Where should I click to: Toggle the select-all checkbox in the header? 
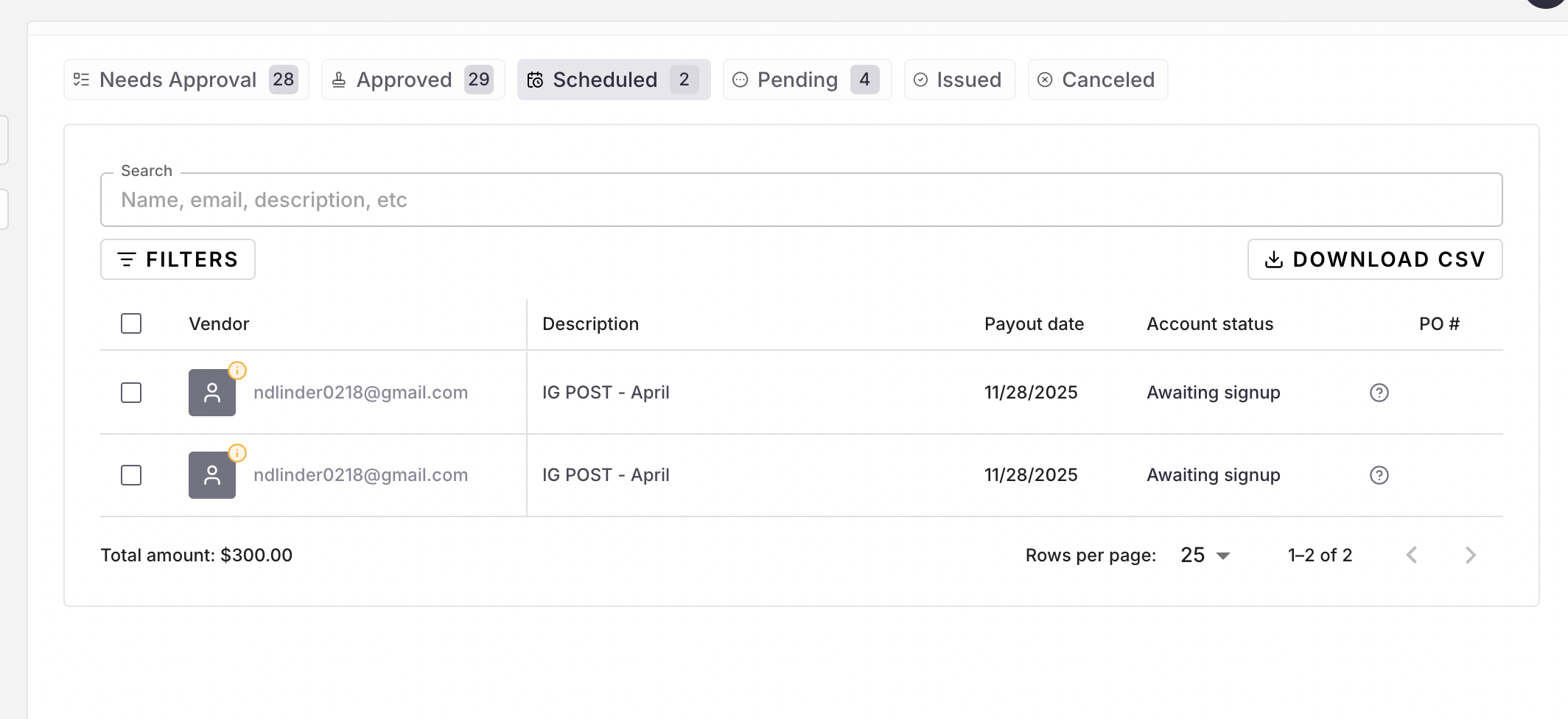(131, 323)
